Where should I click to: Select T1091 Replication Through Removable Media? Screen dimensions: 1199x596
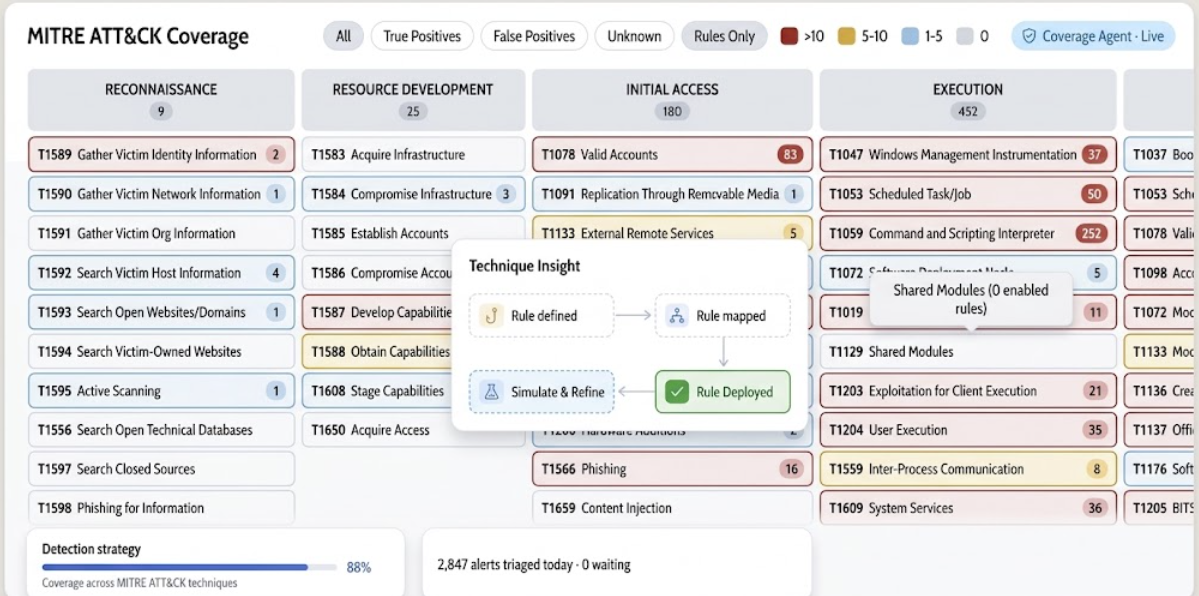click(x=672, y=194)
